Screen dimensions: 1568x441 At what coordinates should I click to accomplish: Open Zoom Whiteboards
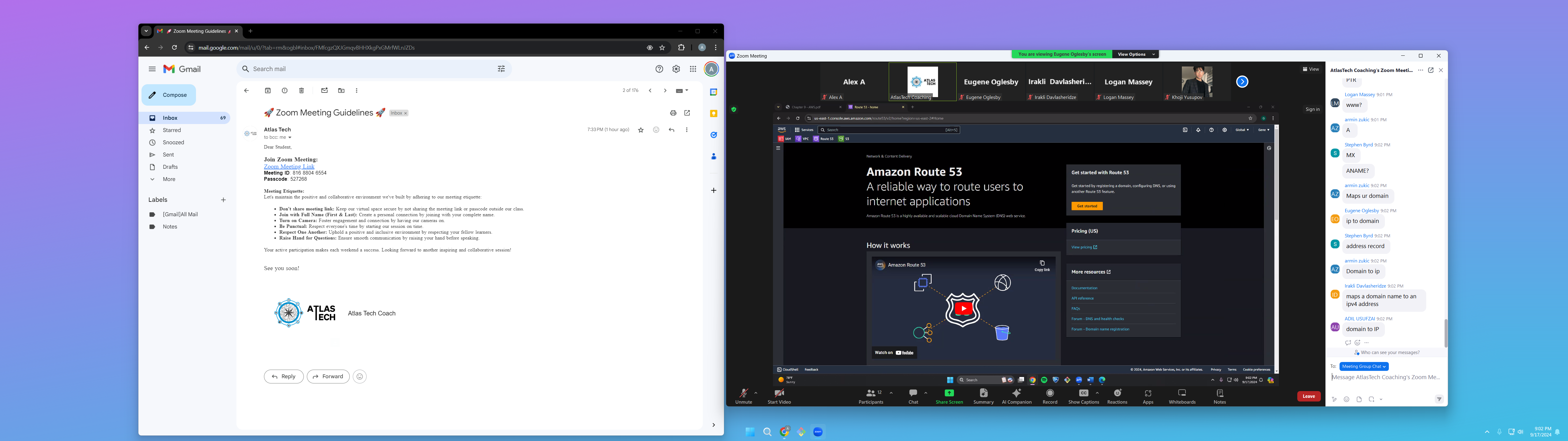tap(1182, 396)
